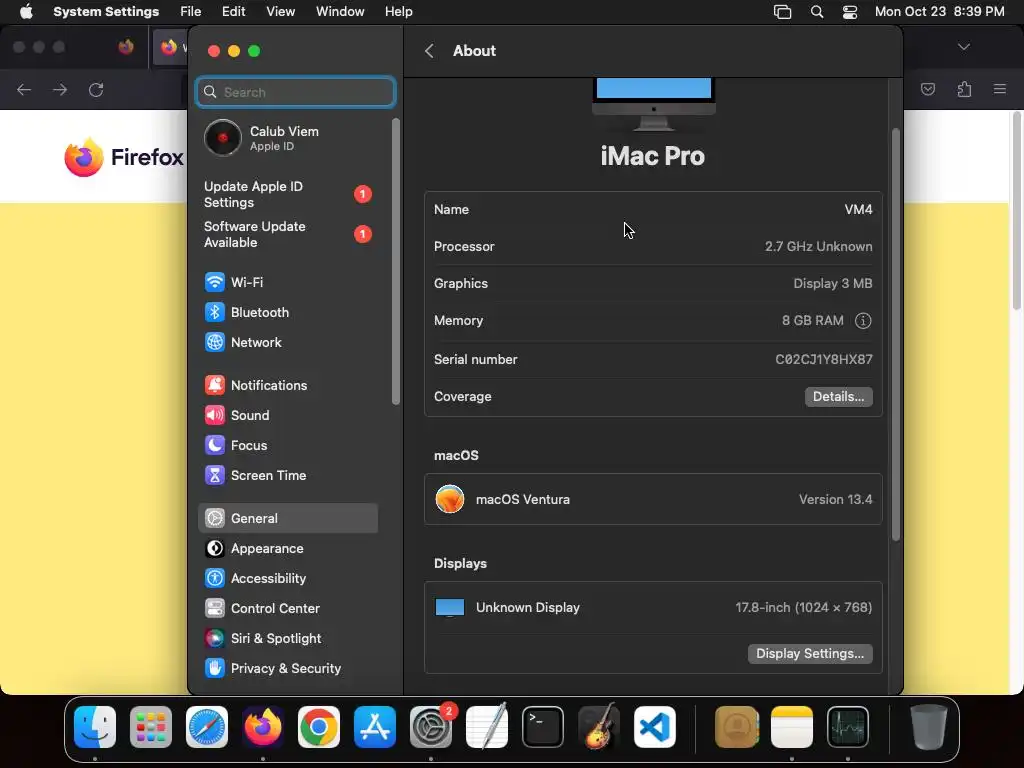Click back arrow in Firefox window

tap(24, 89)
